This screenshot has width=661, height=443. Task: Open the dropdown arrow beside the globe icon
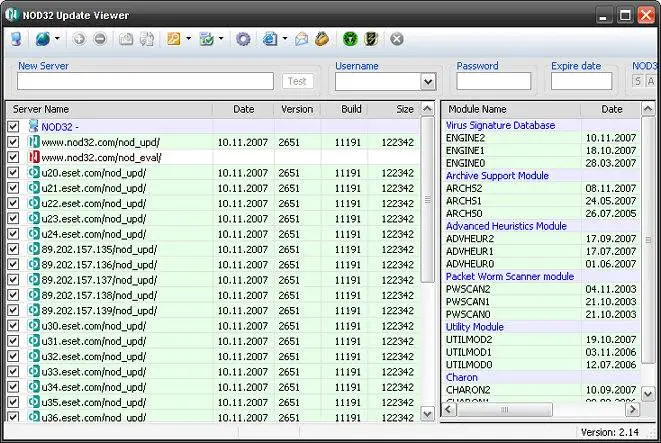click(57, 38)
